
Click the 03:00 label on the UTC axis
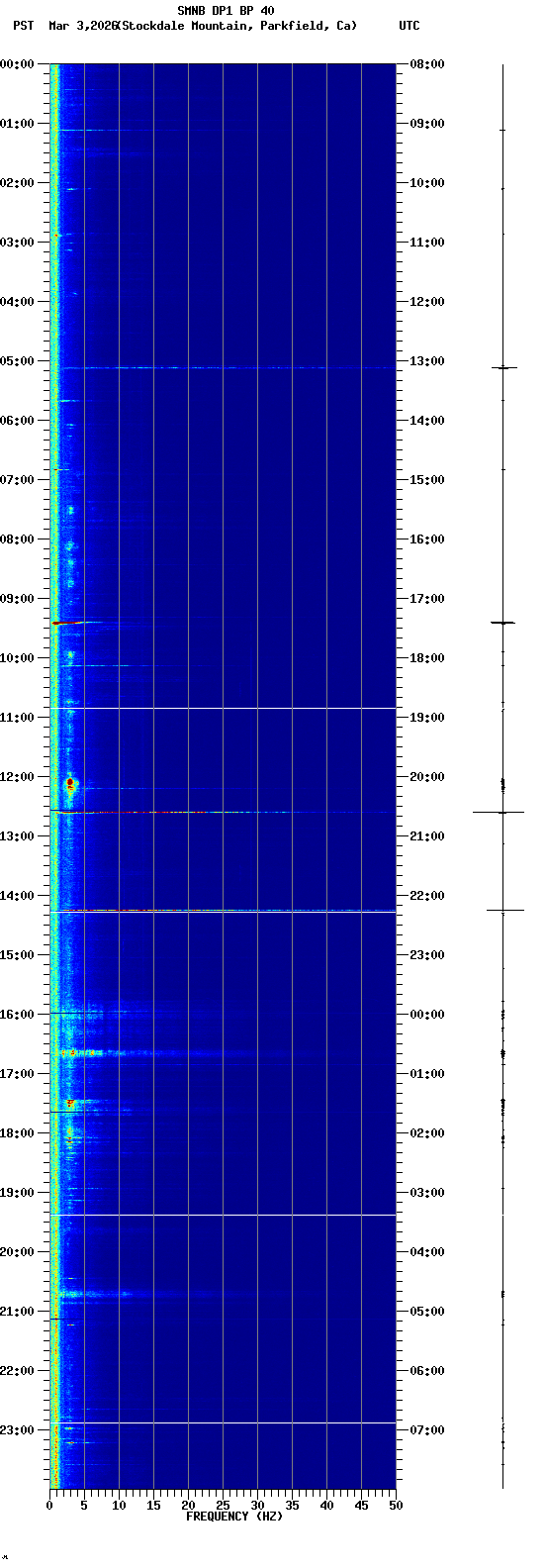(x=427, y=1193)
